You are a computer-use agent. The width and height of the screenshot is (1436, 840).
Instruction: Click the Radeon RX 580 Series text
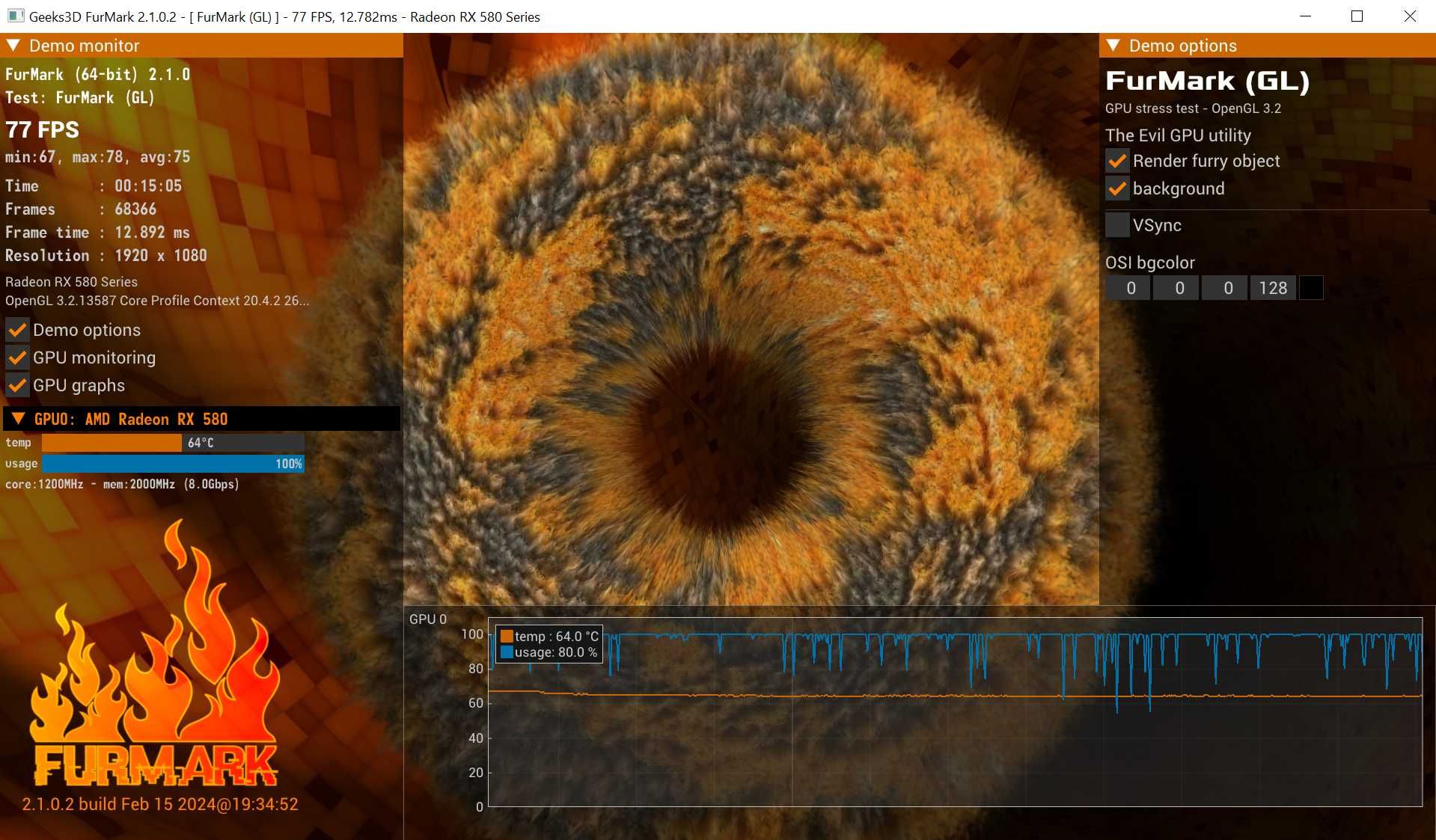click(71, 282)
